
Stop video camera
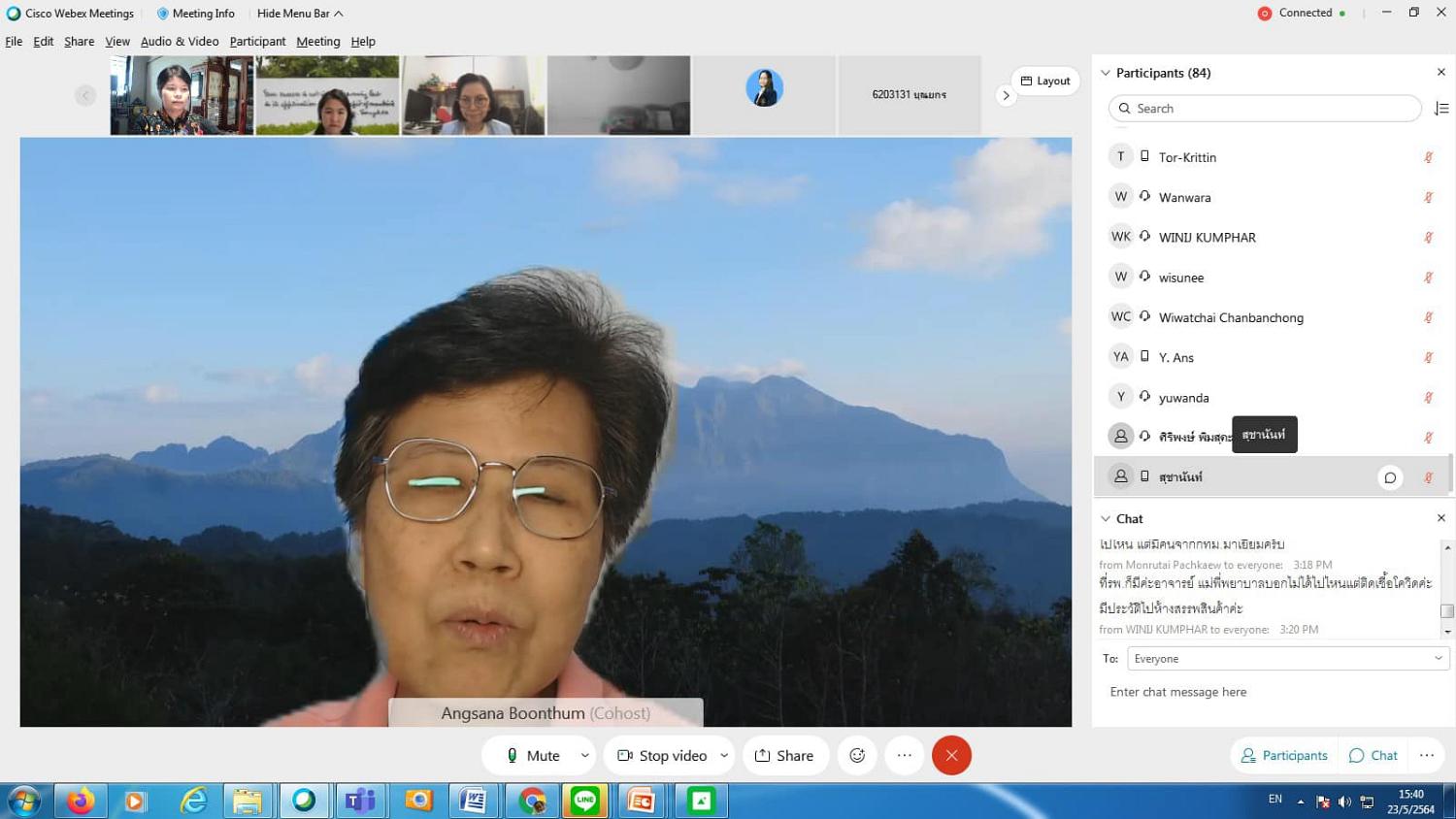tap(664, 755)
